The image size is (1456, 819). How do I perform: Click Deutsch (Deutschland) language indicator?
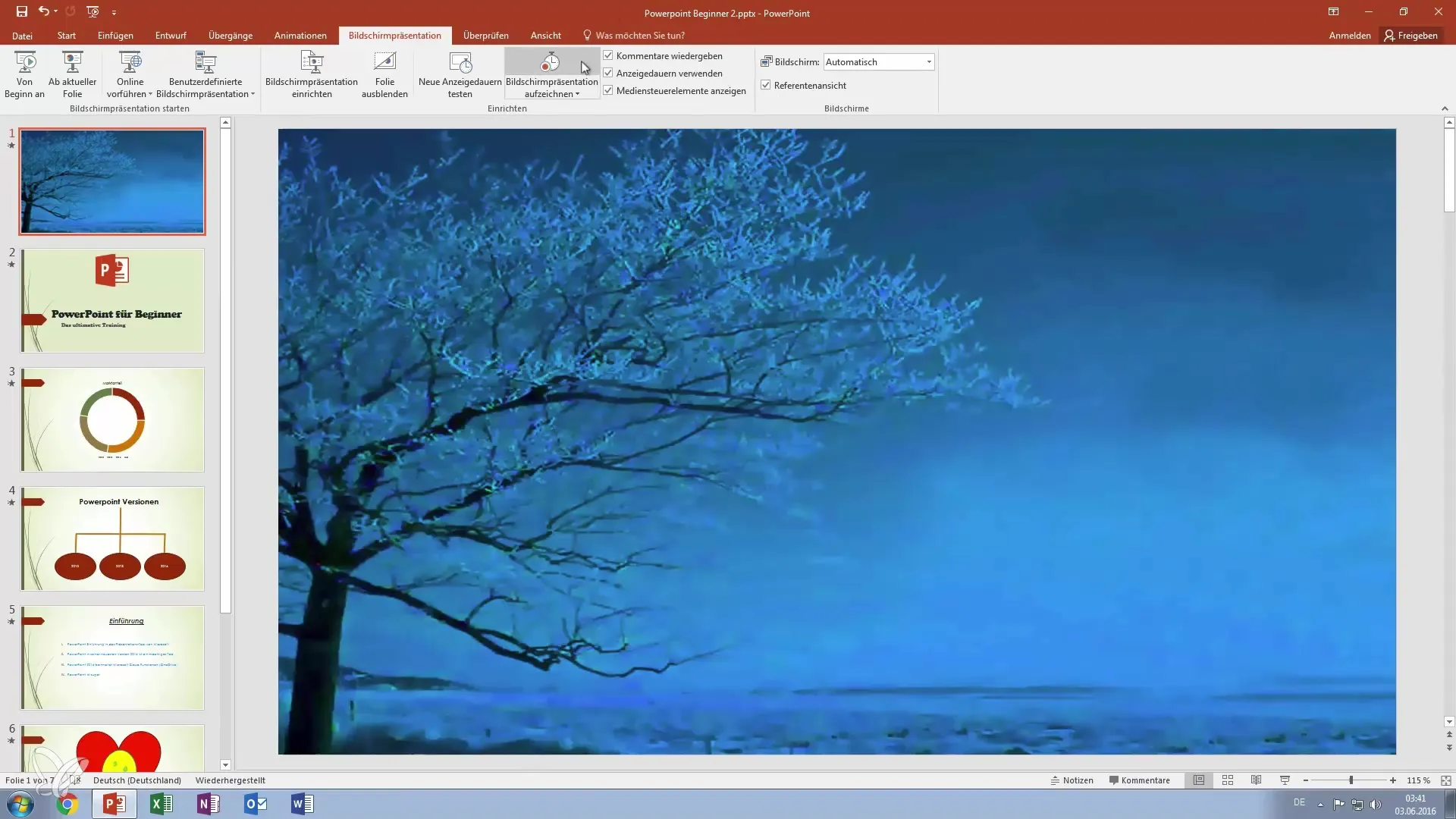coord(137,780)
